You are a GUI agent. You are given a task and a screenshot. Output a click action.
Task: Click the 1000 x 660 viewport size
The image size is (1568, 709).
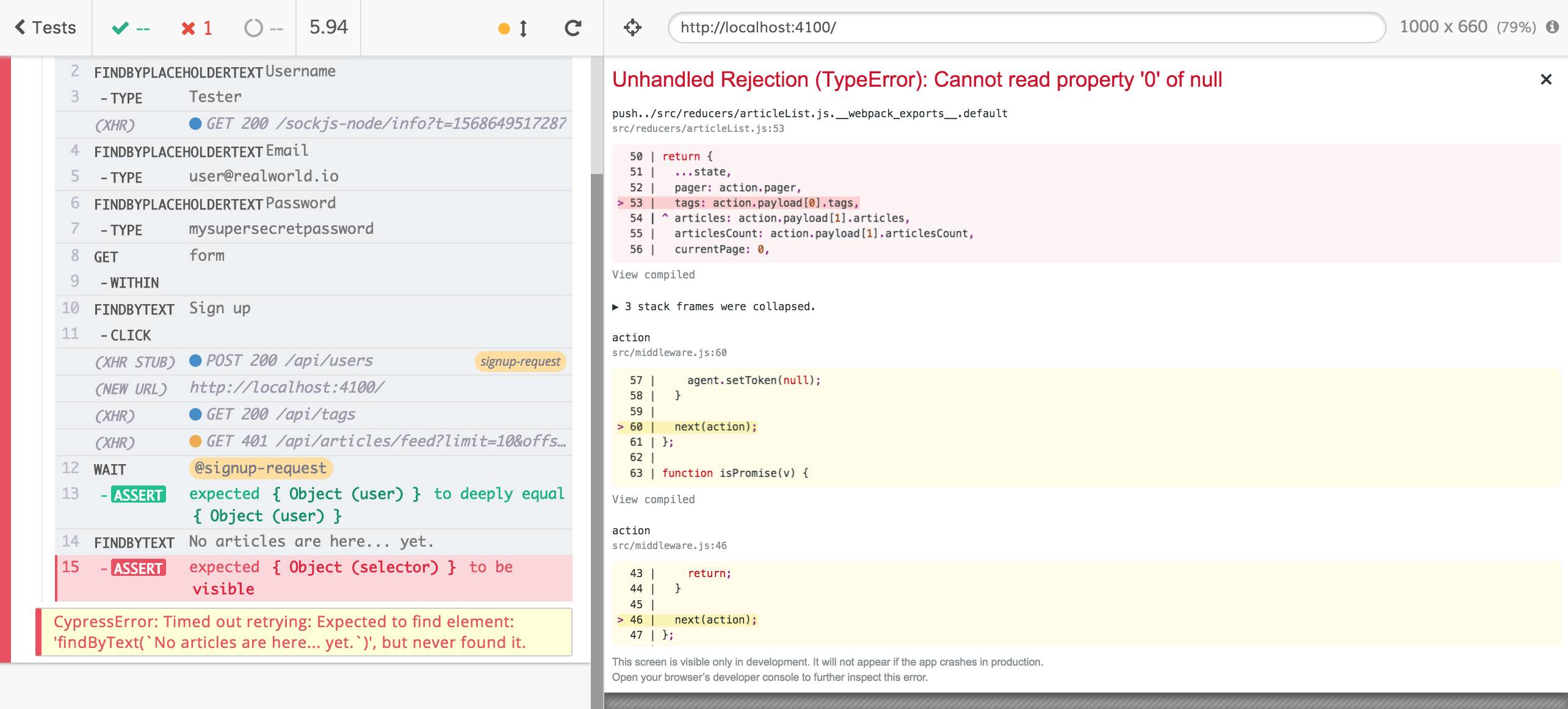[x=1443, y=27]
